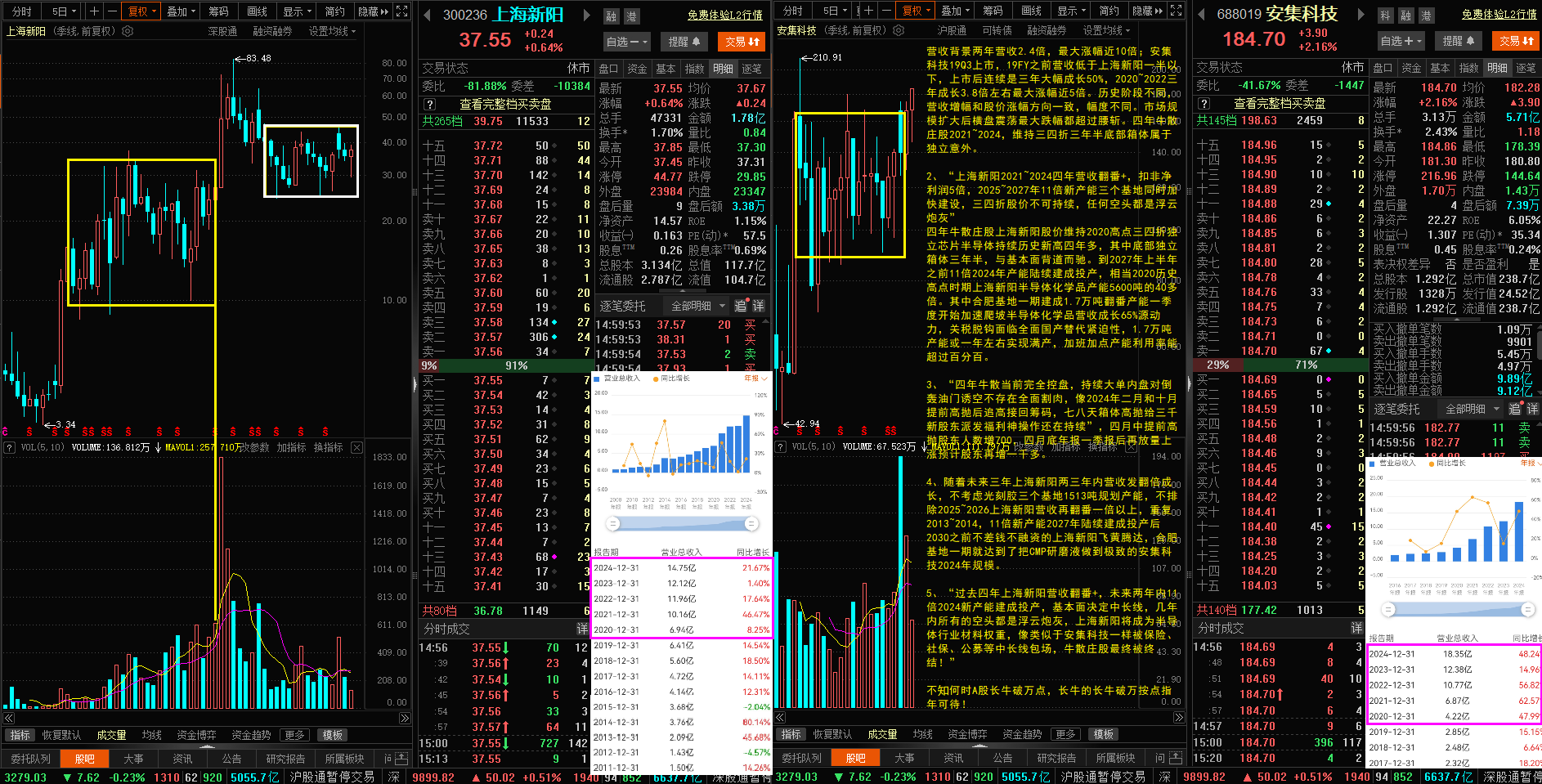Open the 5日 dropdown in the 上海新阳 toolbar
The width and height of the screenshot is (1542, 784).
(63, 11)
